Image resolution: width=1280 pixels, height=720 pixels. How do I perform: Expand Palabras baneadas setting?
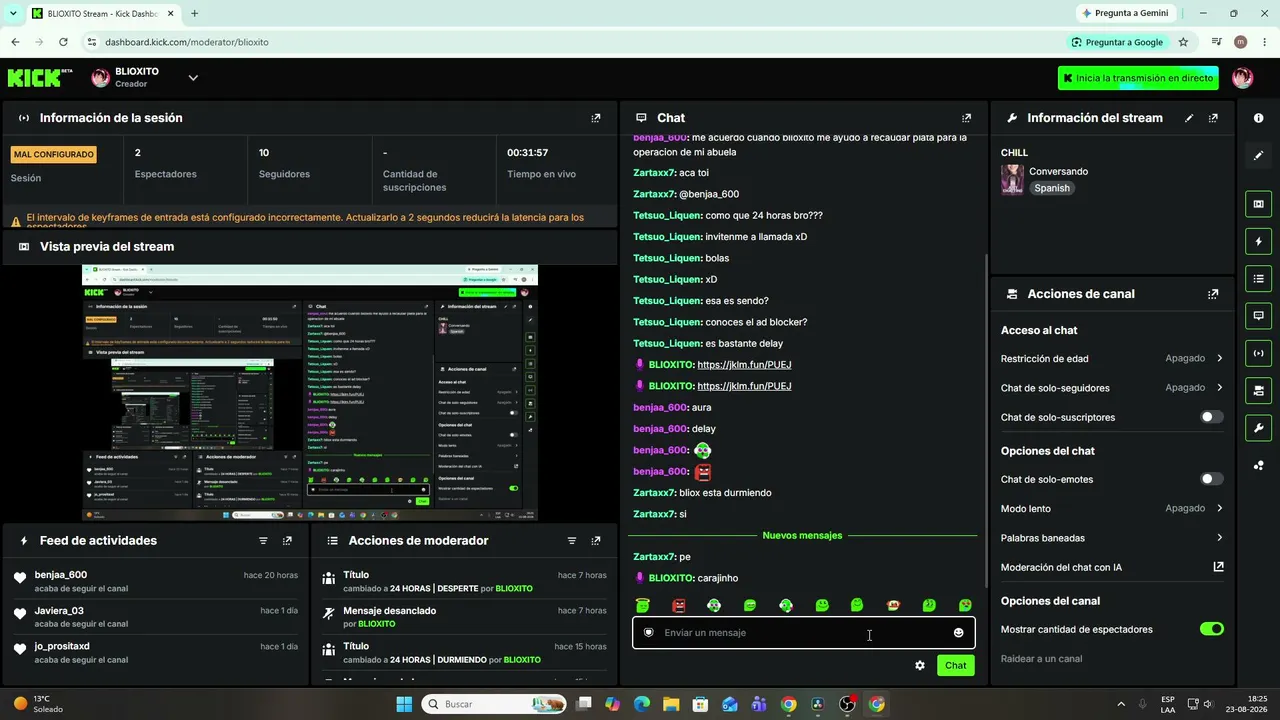(x=1112, y=538)
